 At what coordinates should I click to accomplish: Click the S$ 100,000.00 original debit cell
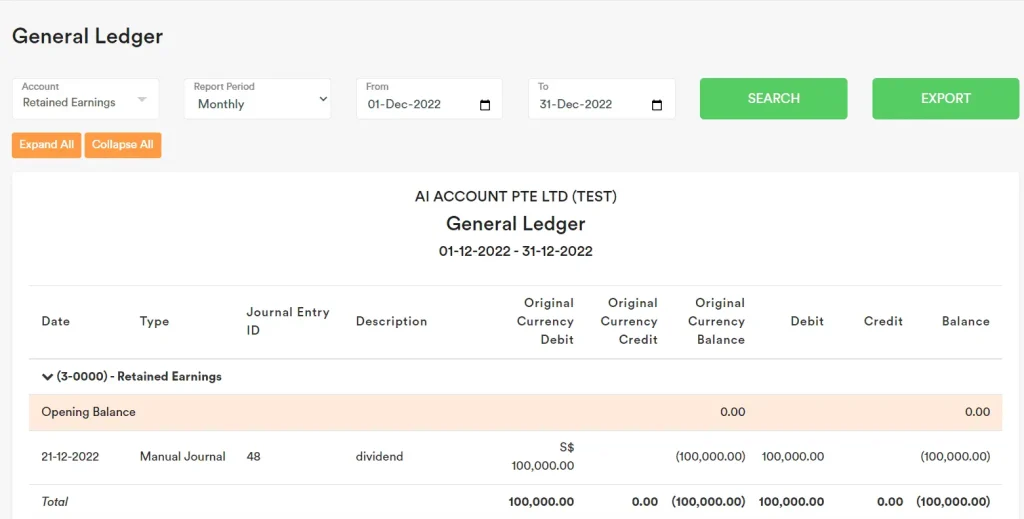543,456
